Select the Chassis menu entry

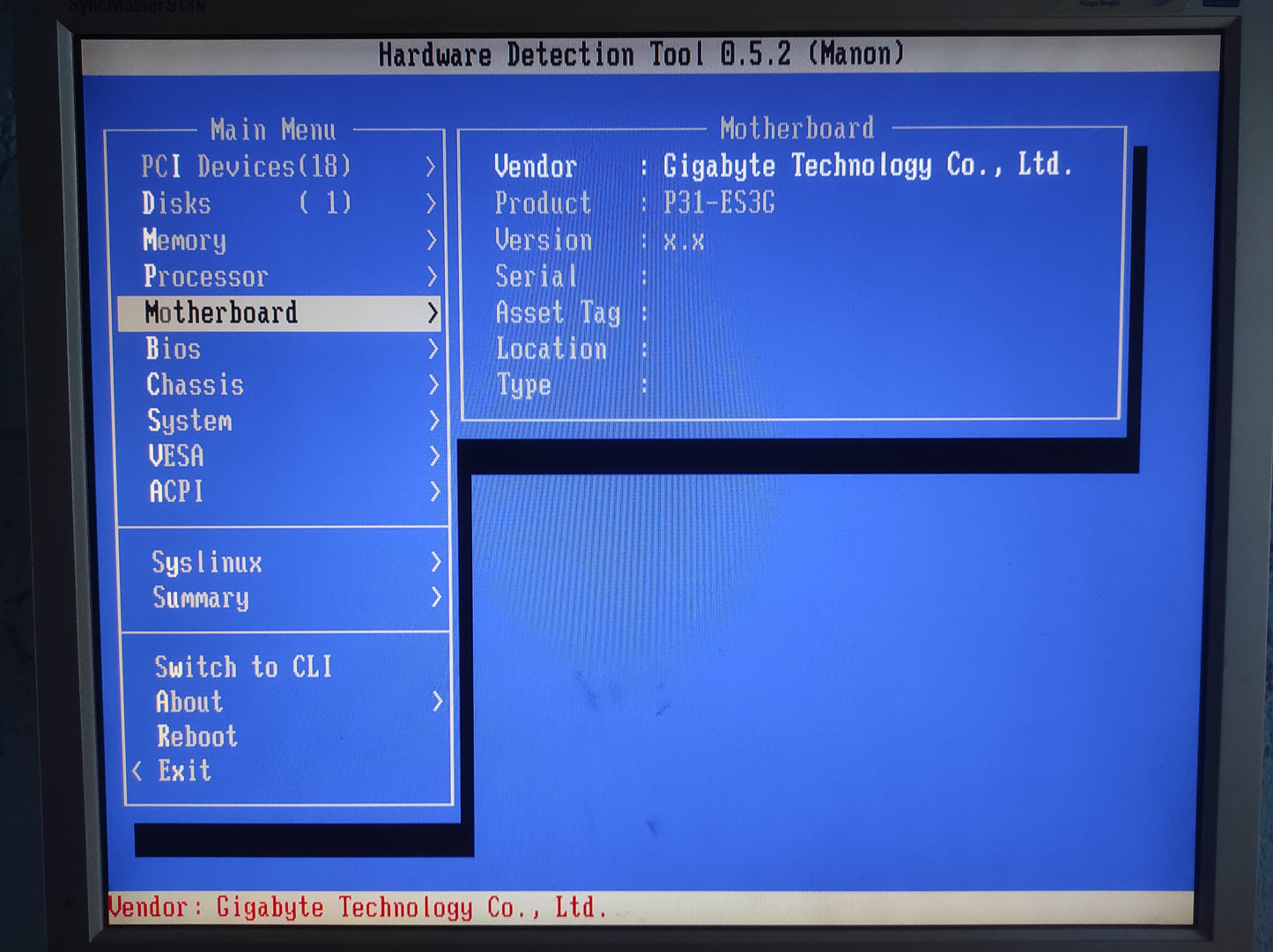tap(195, 385)
